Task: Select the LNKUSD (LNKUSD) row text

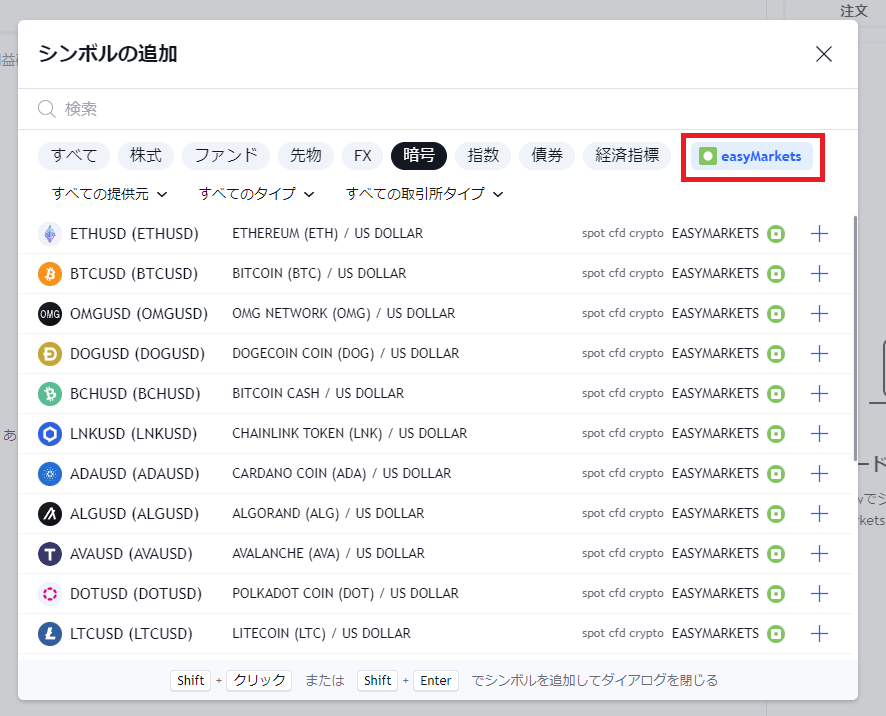Action: click(133, 433)
